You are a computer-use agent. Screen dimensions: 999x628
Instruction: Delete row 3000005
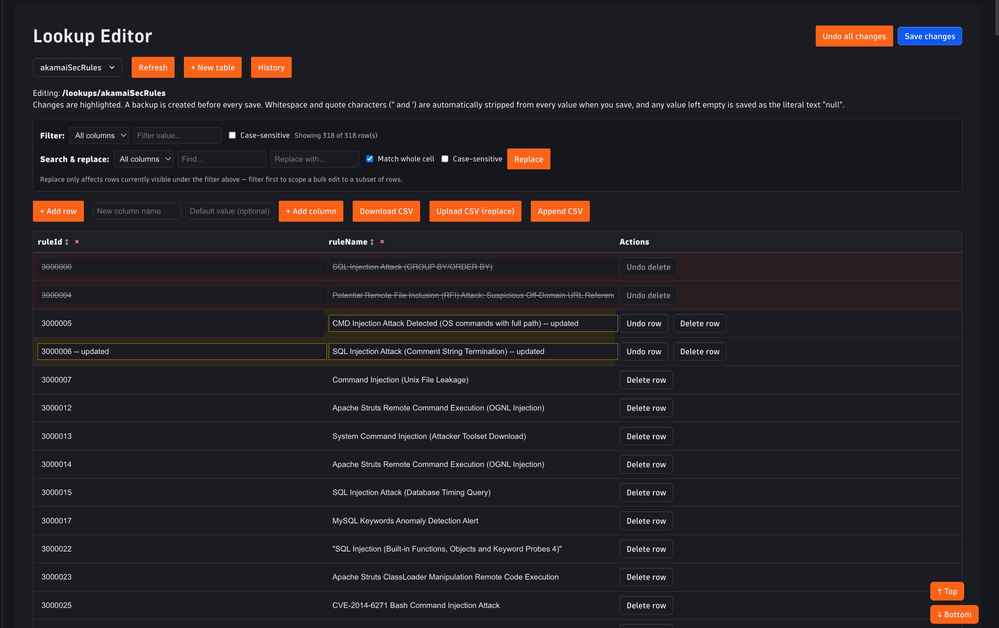pyautogui.click(x=700, y=324)
